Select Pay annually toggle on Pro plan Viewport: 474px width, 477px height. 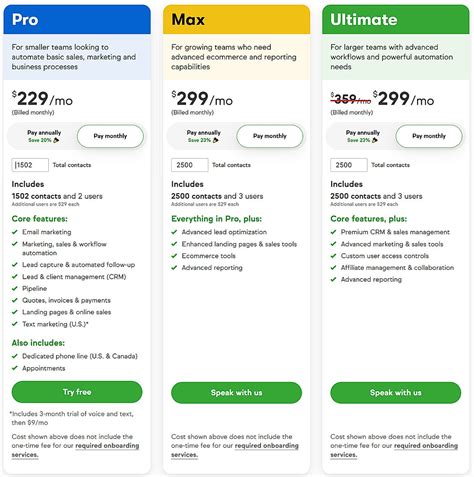coord(44,136)
